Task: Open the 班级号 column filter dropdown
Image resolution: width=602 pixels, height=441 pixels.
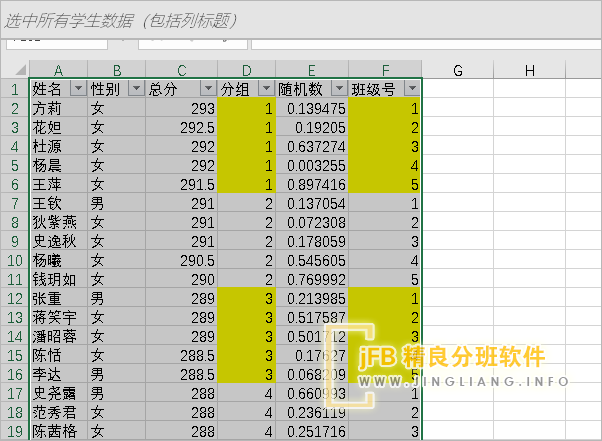Action: (x=412, y=89)
